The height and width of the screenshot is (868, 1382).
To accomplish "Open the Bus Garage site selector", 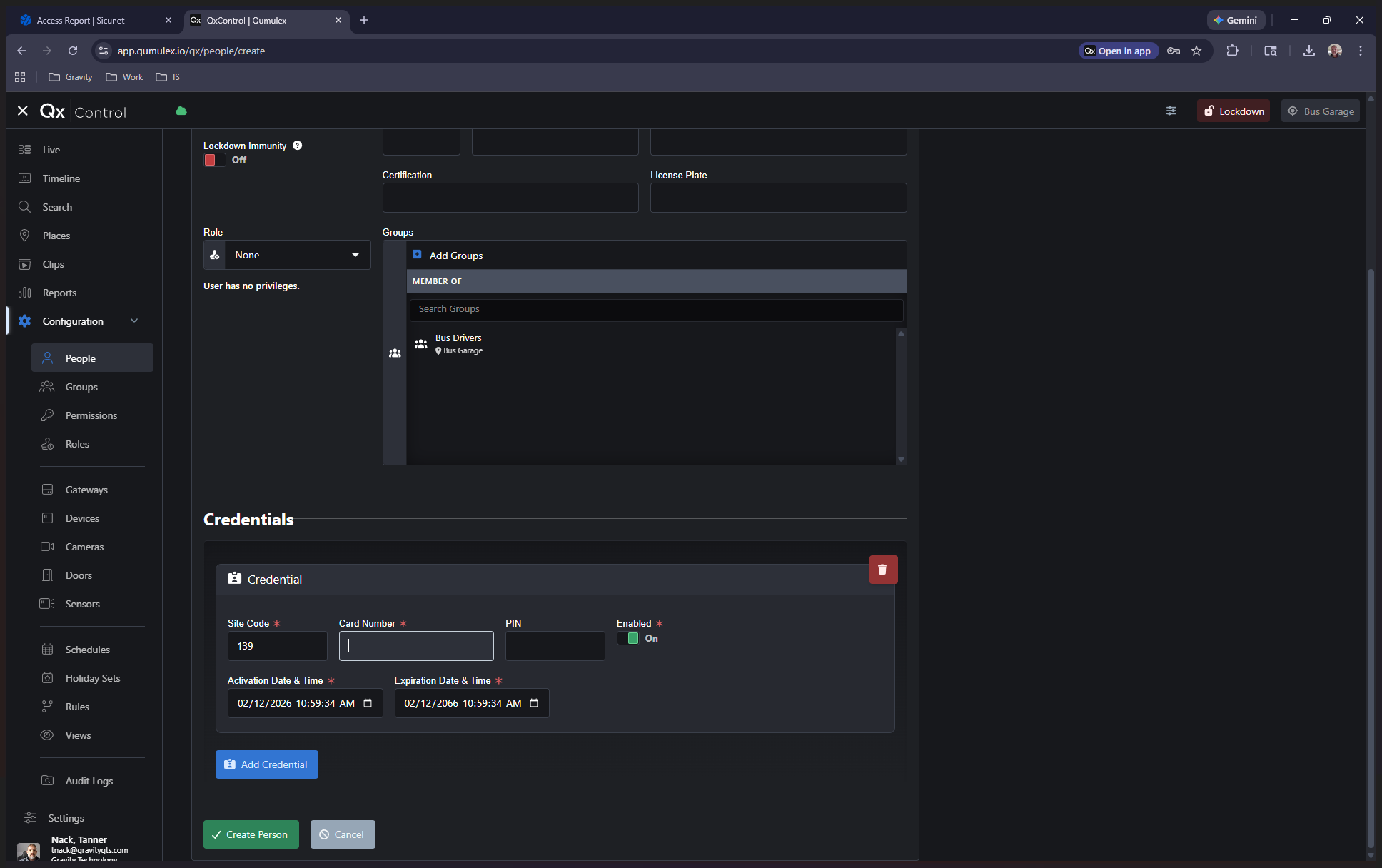I will pos(1321,111).
